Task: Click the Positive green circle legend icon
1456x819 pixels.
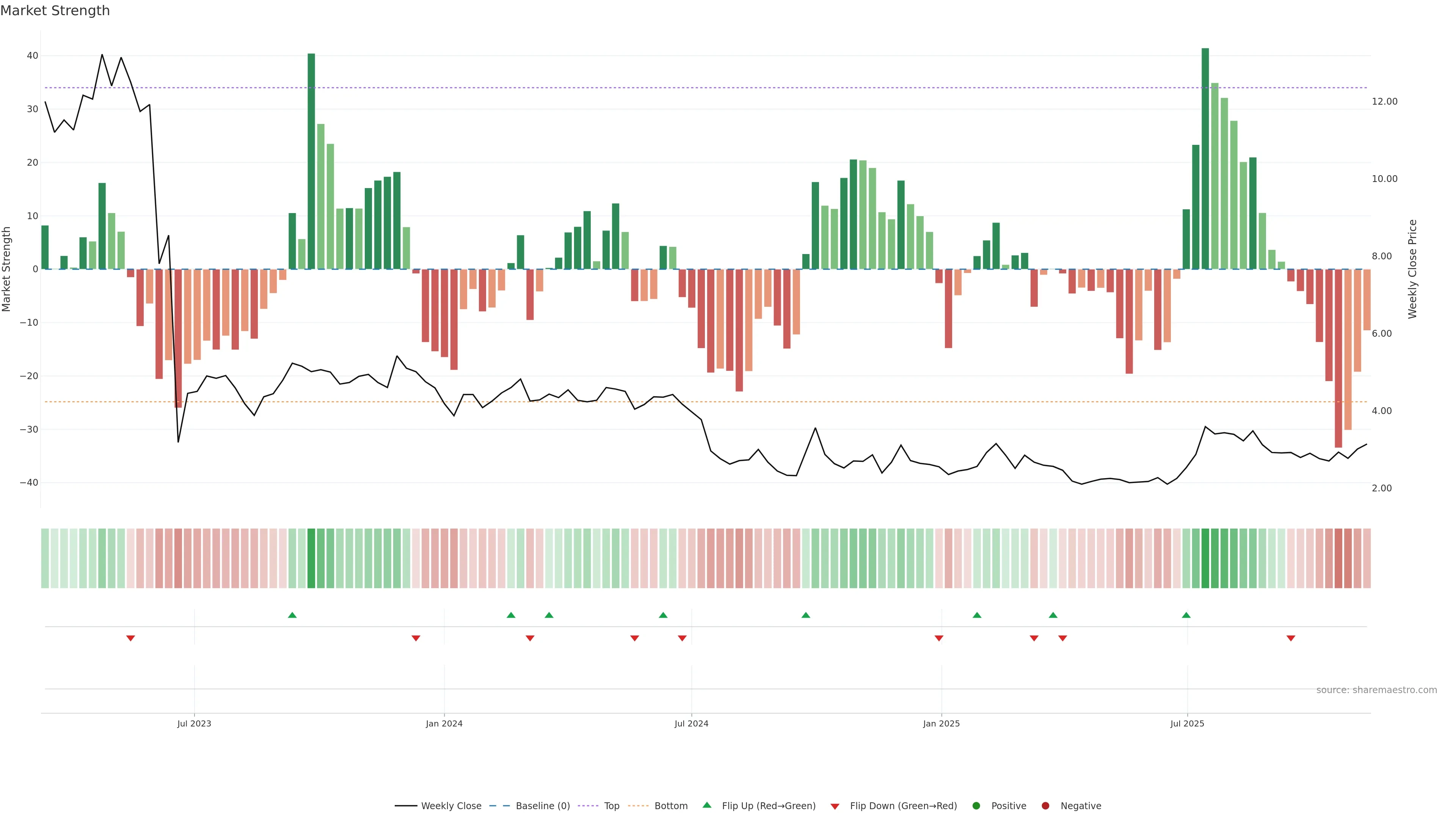Action: click(976, 805)
